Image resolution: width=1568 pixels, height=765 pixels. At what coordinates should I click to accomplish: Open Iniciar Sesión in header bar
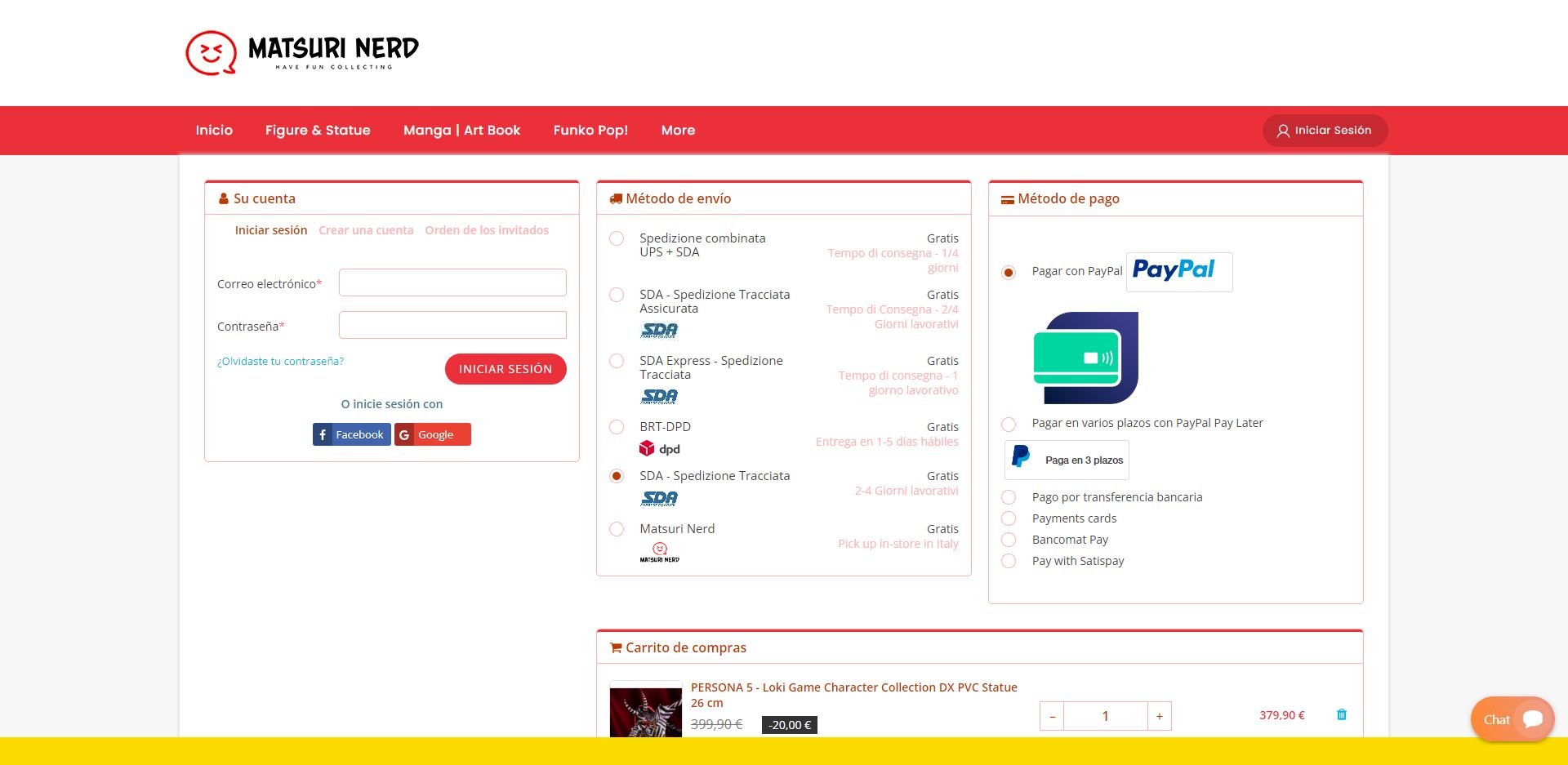[1325, 131]
